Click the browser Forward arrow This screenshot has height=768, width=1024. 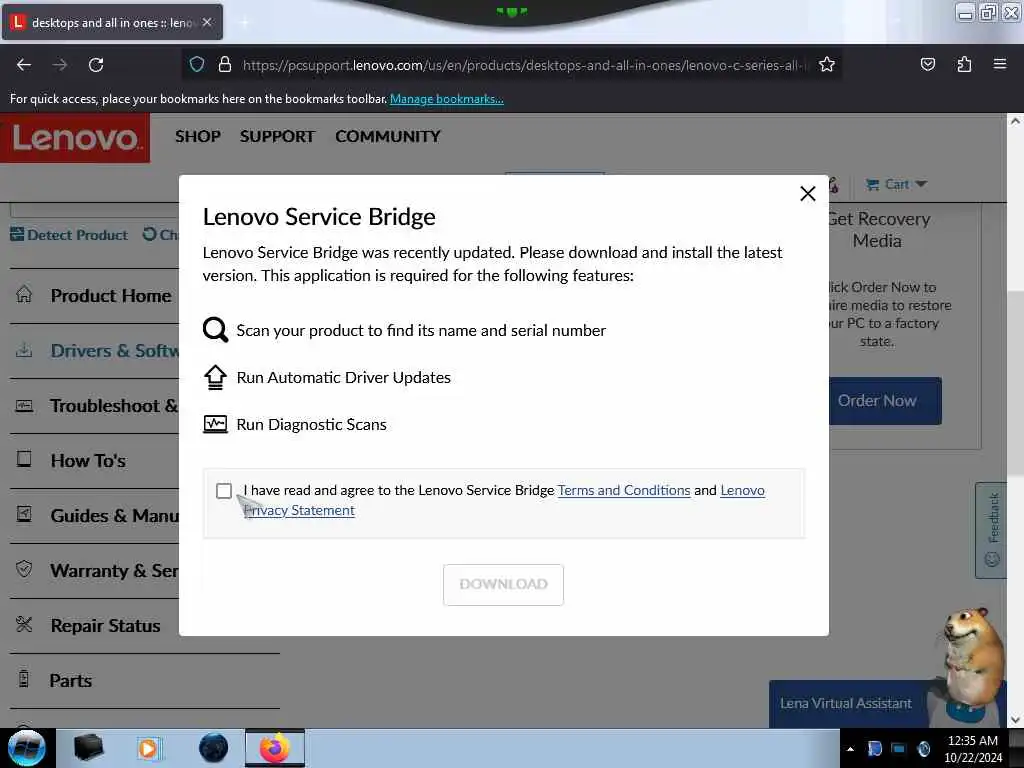click(59, 65)
